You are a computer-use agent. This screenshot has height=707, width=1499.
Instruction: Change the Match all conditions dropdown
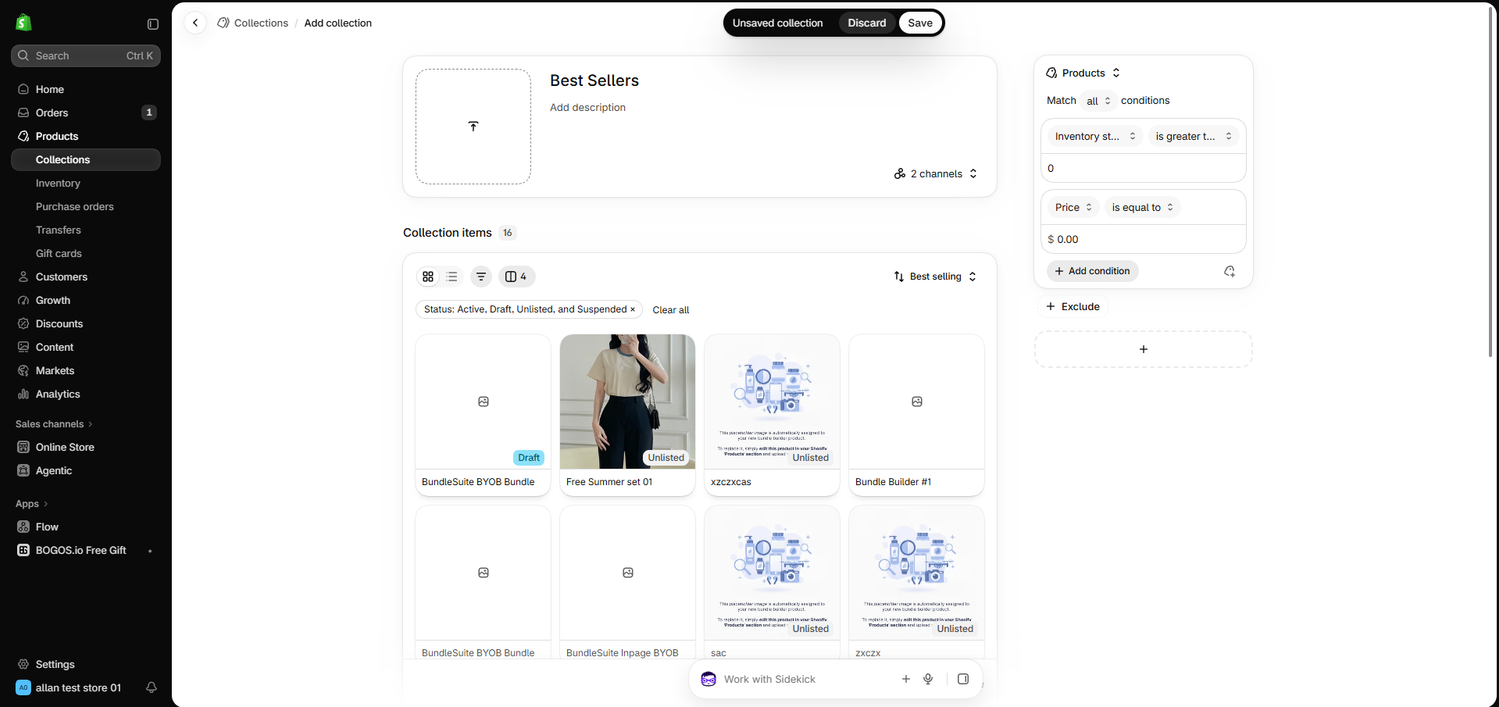[1099, 101]
